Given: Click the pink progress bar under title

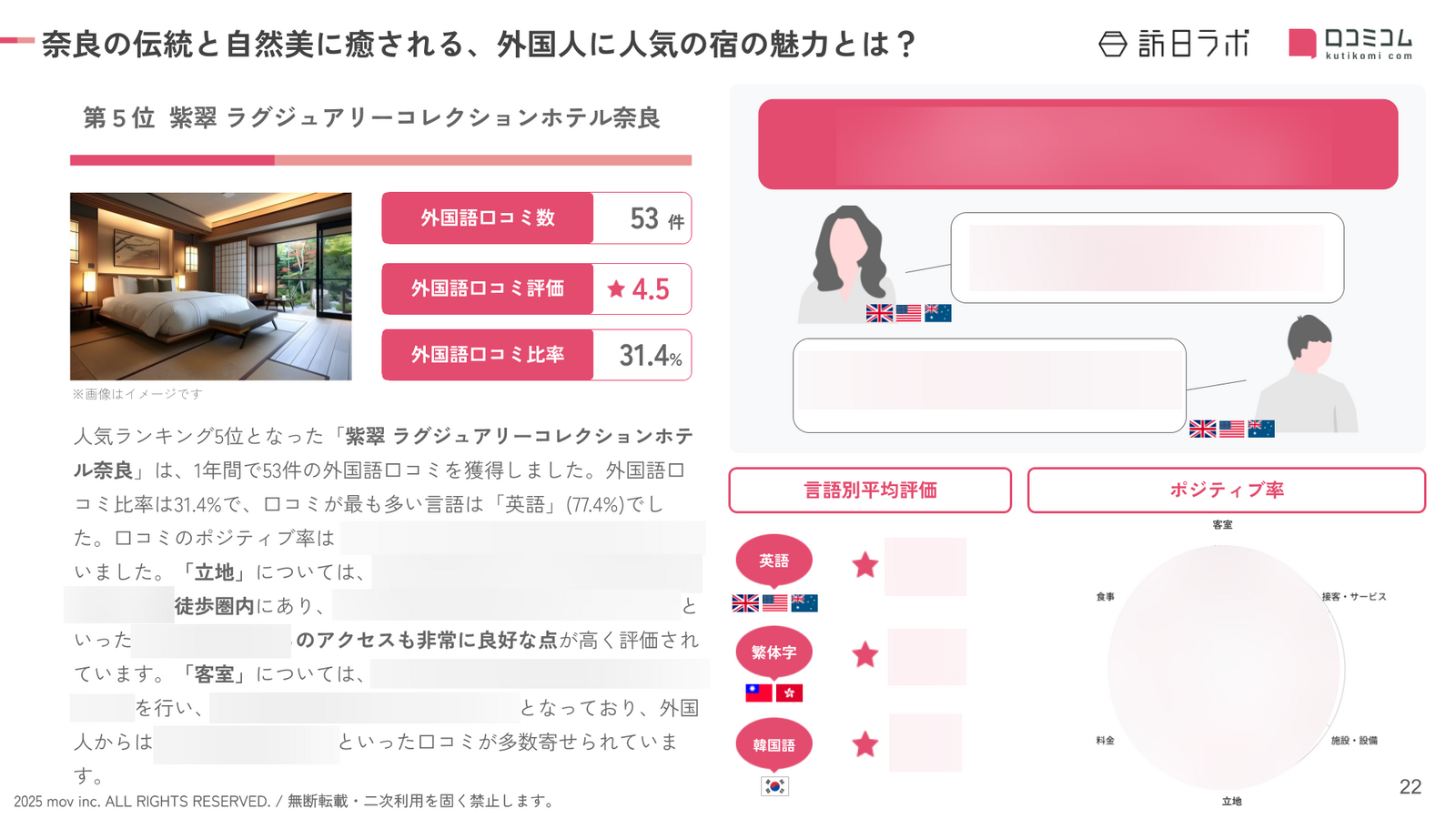Looking at the screenshot, I should 380,160.
